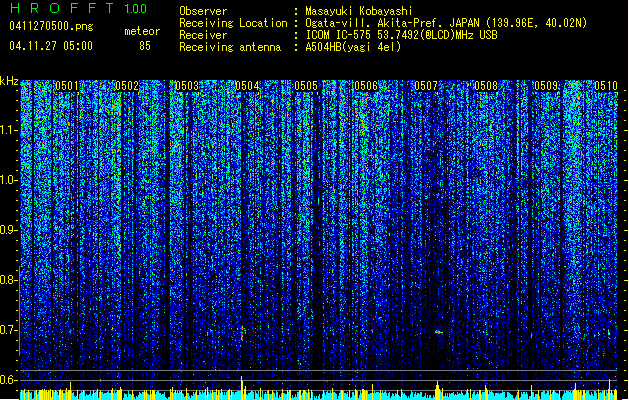Click the 1.0 kHz axis label
The width and height of the screenshot is (629, 400).
coord(9,180)
